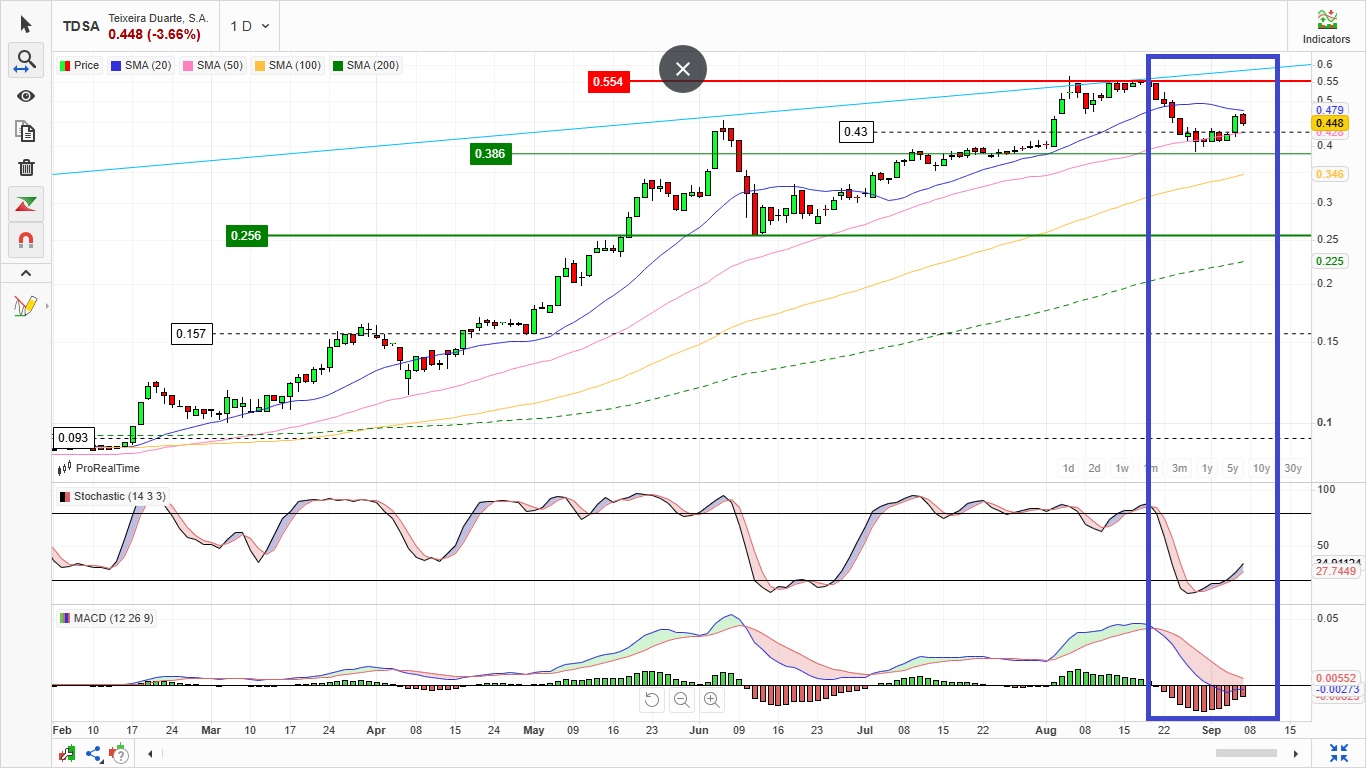1366x768 pixels.
Task: Select the 3m range tab
Action: click(1179, 468)
